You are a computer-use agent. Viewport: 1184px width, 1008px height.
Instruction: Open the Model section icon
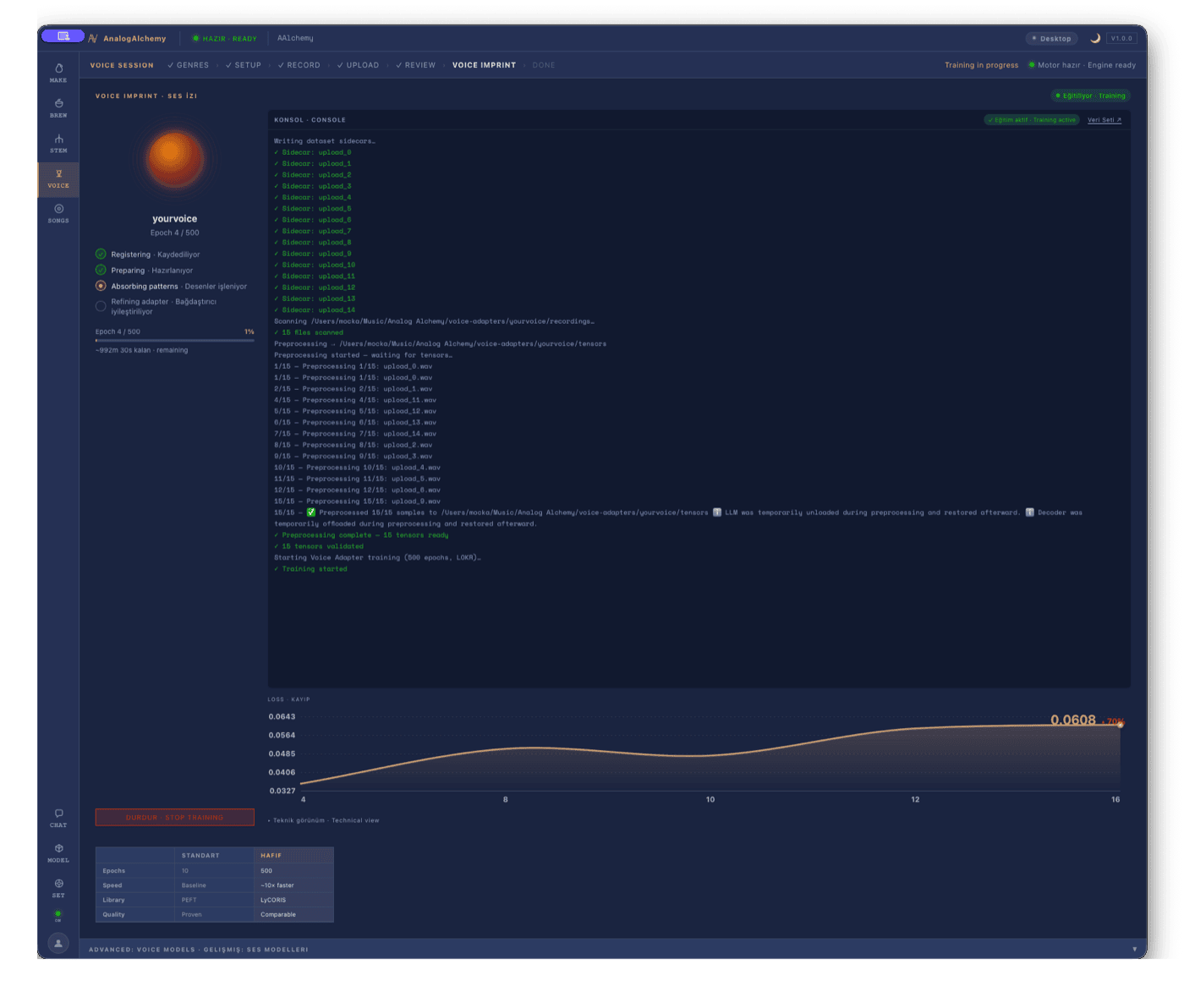pos(58,852)
